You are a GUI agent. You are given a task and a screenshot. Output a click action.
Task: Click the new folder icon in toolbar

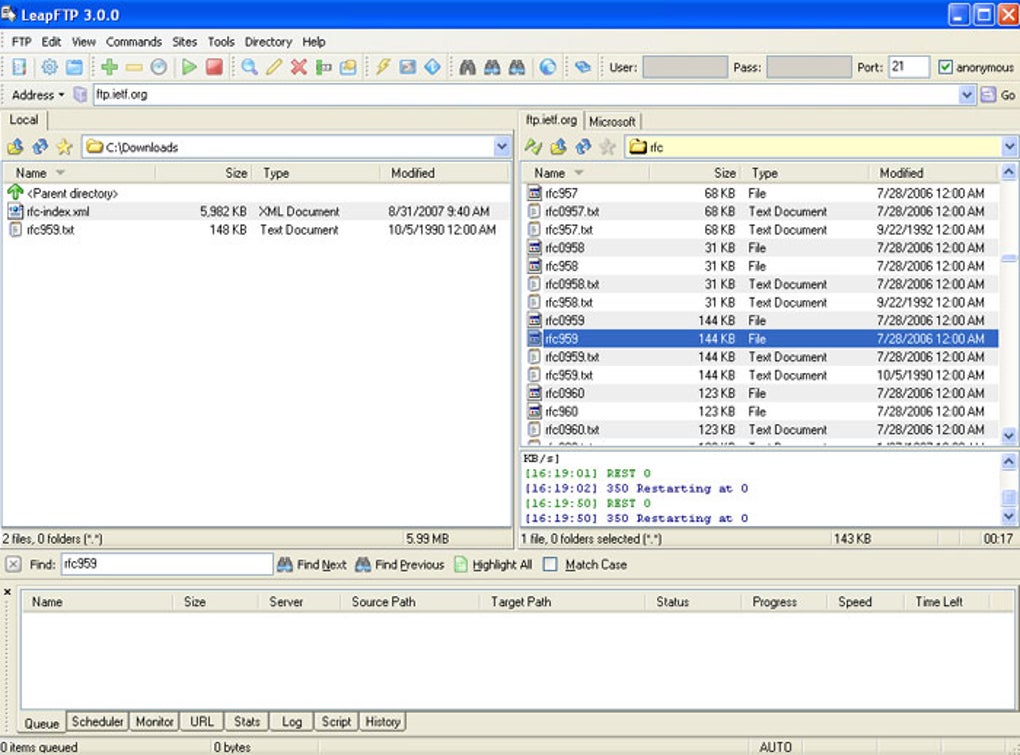click(348, 67)
